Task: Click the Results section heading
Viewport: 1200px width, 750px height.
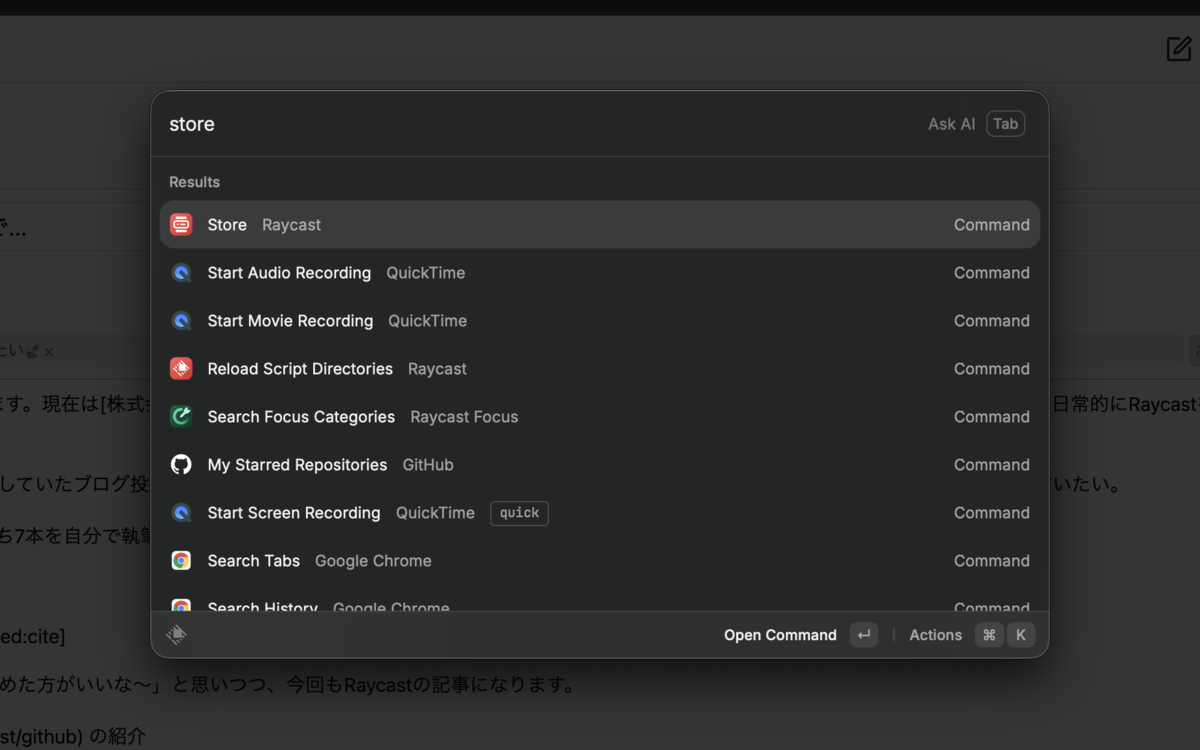Action: 194,182
